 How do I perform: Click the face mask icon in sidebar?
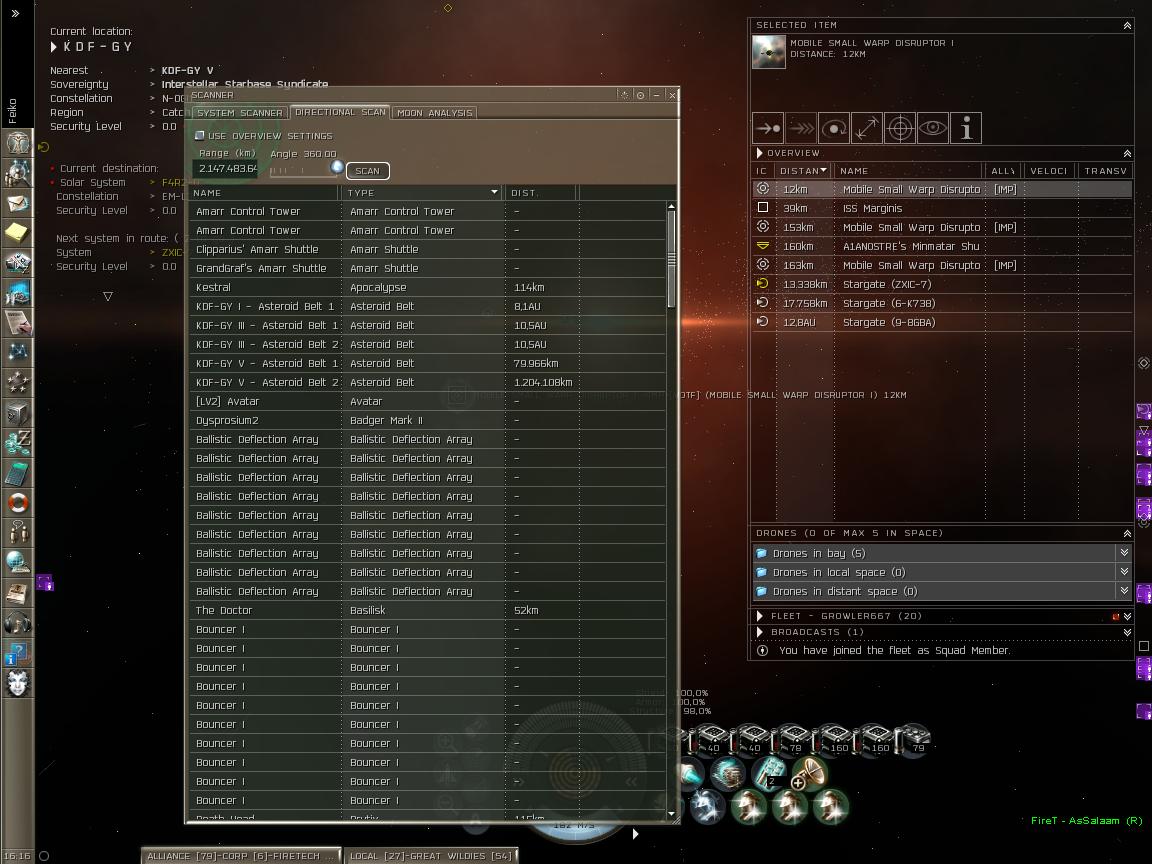pyautogui.click(x=17, y=685)
